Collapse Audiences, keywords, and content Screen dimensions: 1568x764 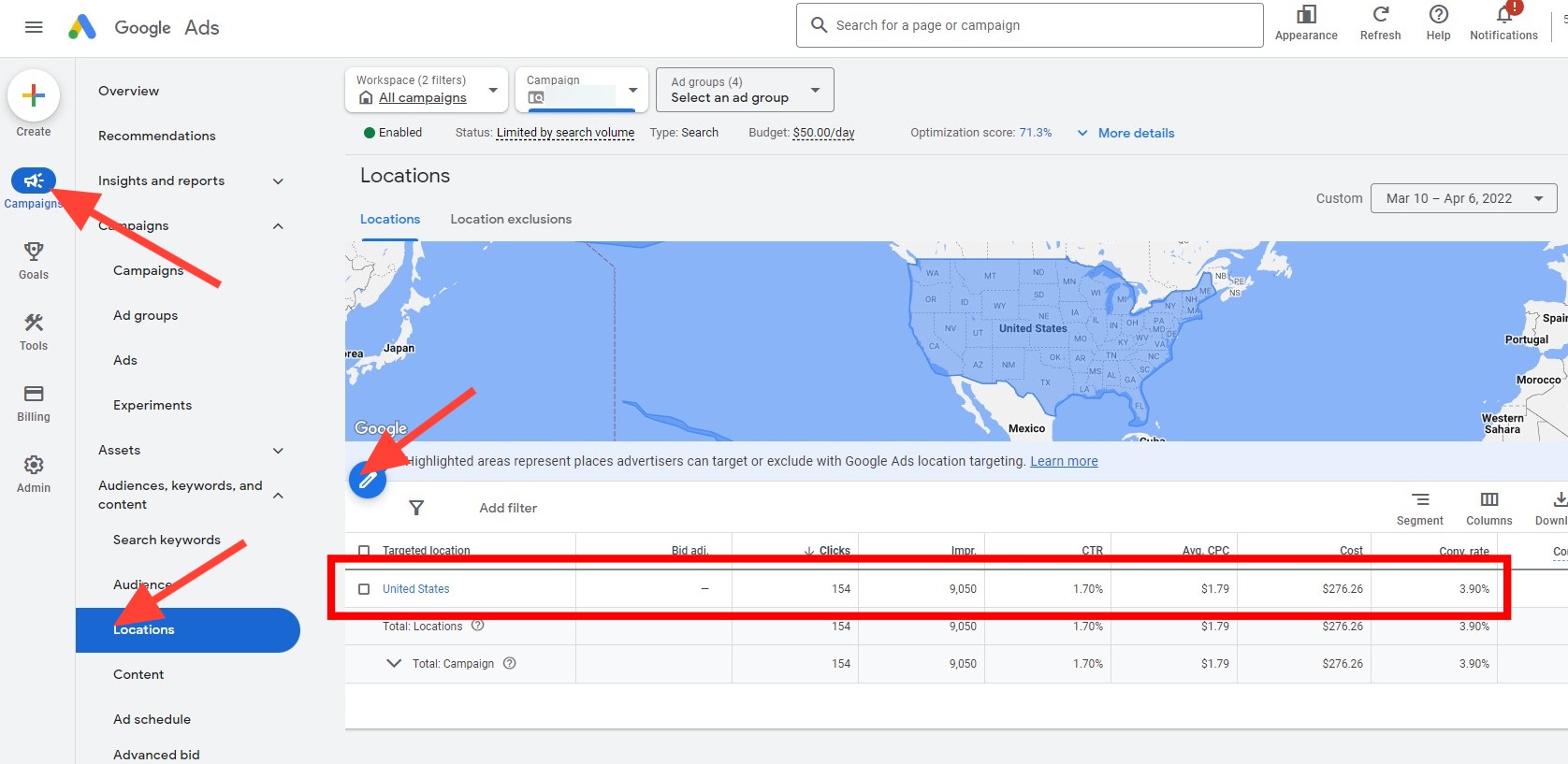[x=278, y=496]
